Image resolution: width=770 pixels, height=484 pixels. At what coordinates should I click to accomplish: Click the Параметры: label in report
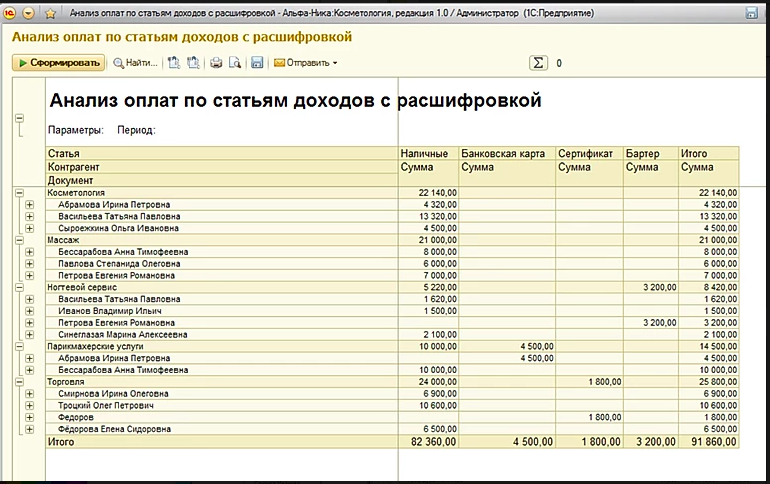click(x=76, y=130)
